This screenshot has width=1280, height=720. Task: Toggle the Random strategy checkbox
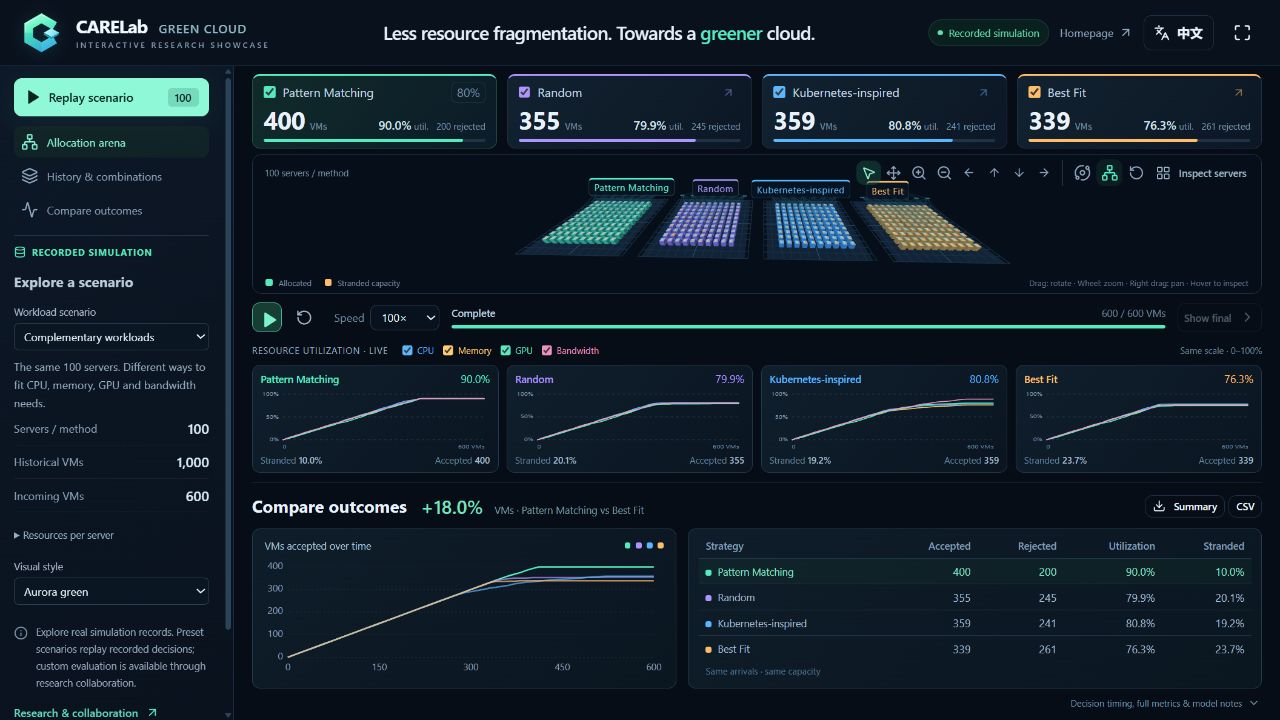(525, 92)
